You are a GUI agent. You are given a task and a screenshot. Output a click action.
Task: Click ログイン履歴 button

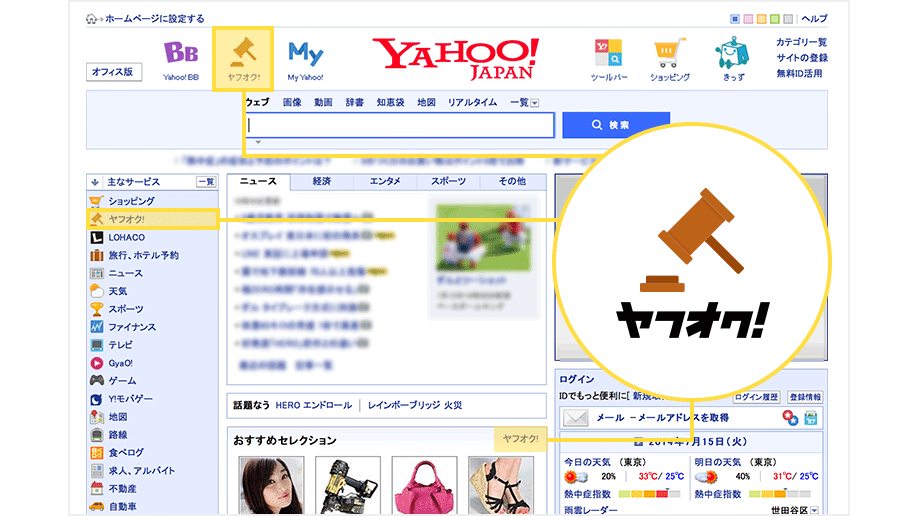click(x=756, y=397)
